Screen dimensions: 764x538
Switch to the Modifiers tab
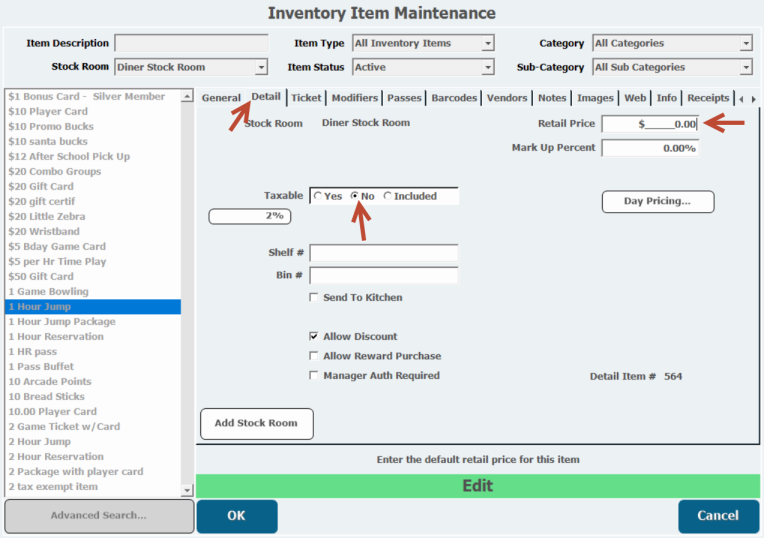click(354, 98)
